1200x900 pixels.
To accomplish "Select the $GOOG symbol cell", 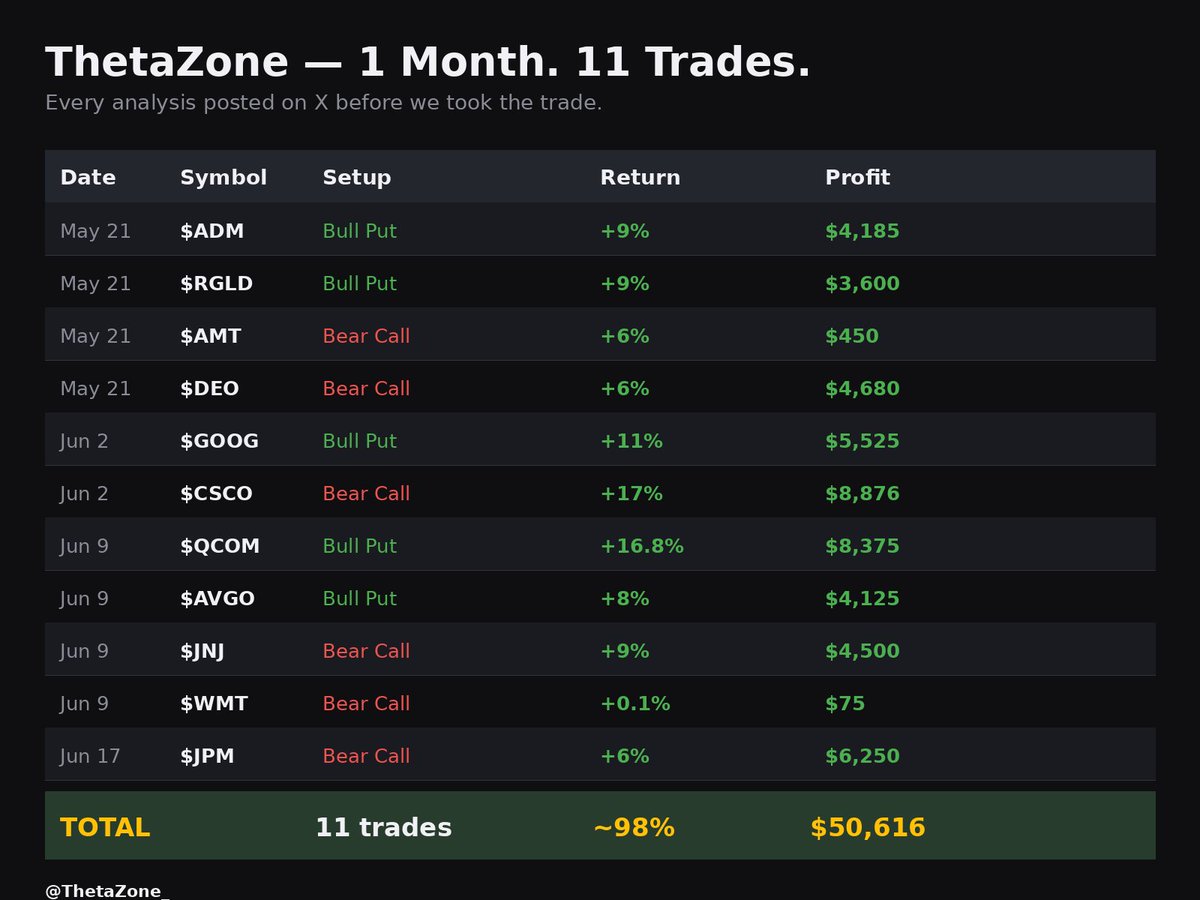I will (219, 441).
